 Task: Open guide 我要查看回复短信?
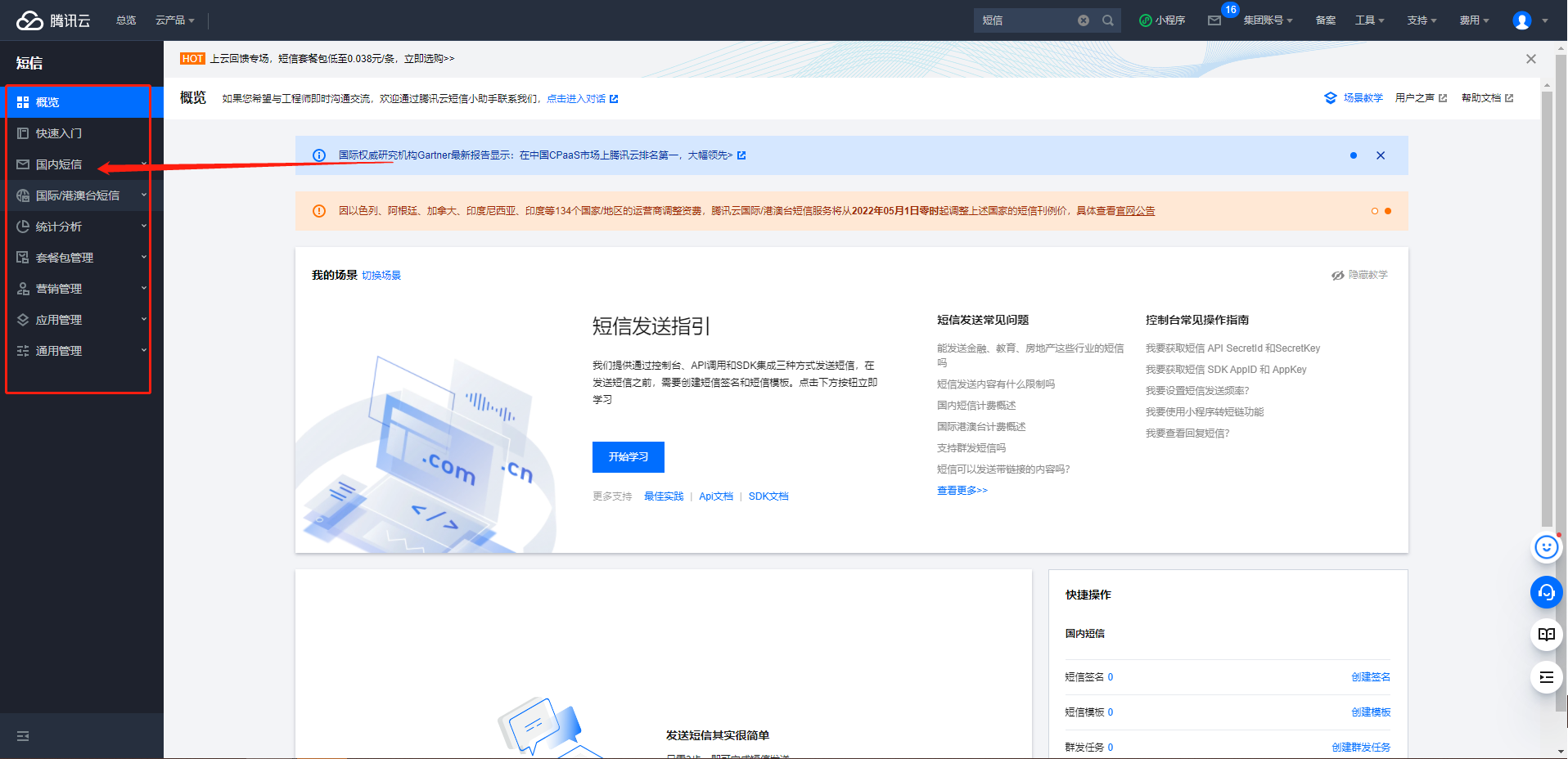pyautogui.click(x=1187, y=433)
